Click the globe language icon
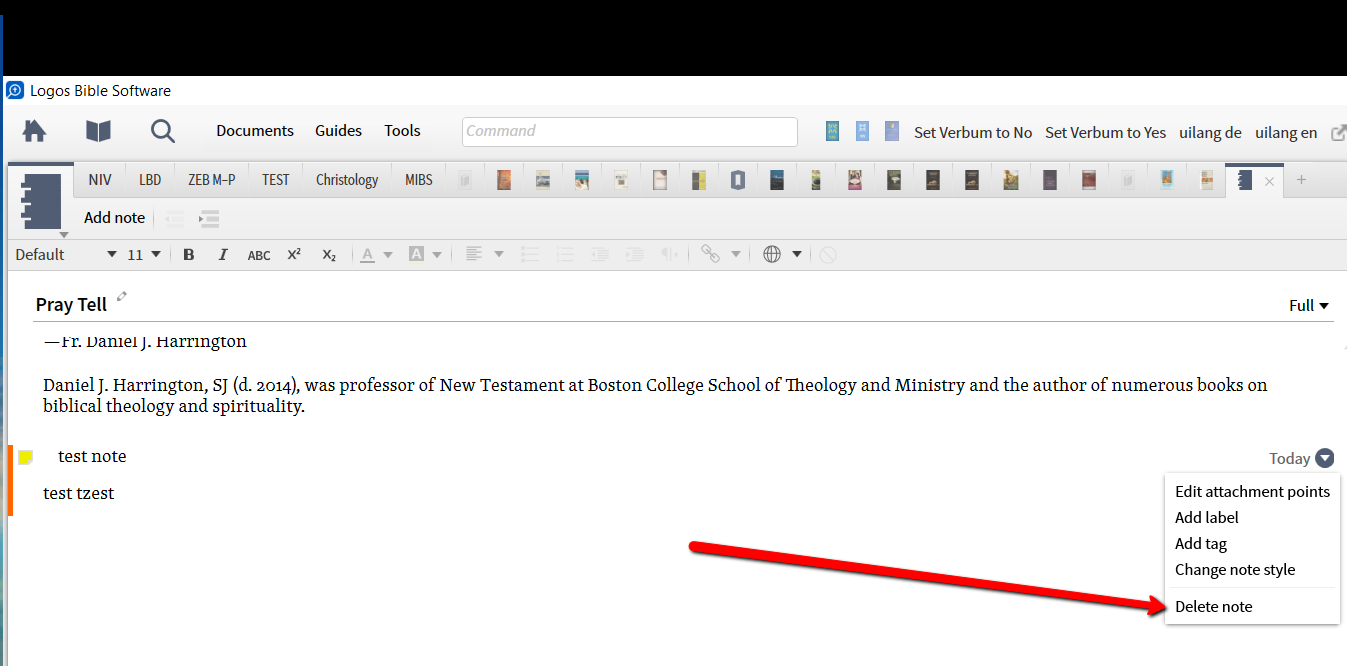The height and width of the screenshot is (666, 1347). pyautogui.click(x=772, y=255)
